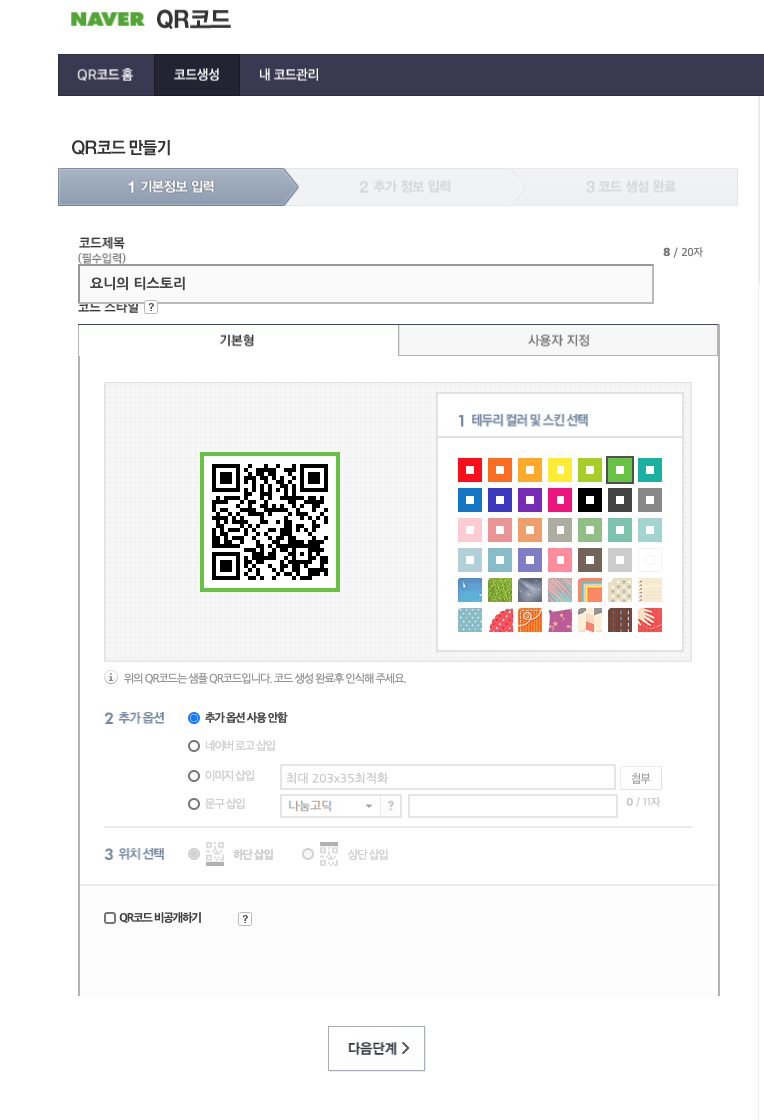Click the info icon before the sample QR notice
Viewport: 764px width, 1120px height.
point(111,677)
